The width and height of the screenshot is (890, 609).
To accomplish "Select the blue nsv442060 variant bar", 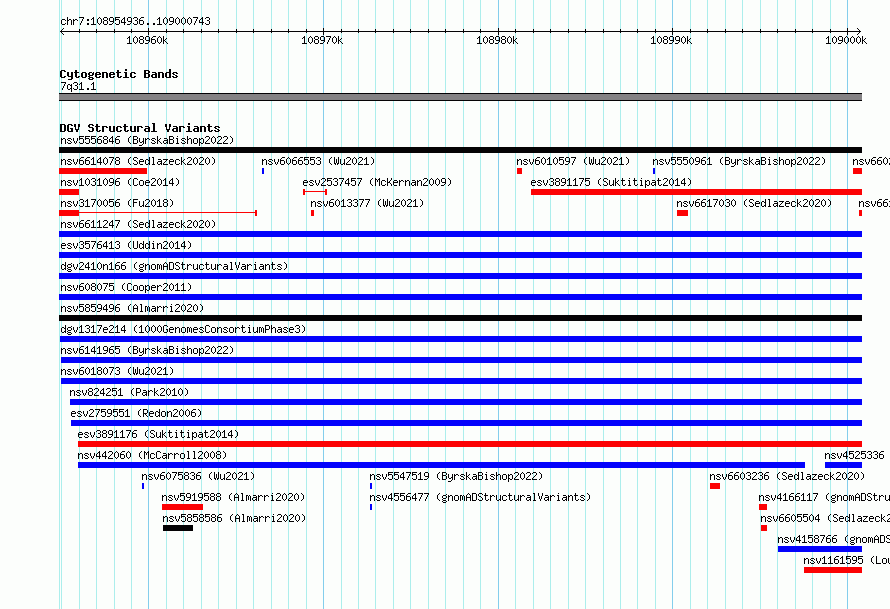I will pyautogui.click(x=441, y=465).
